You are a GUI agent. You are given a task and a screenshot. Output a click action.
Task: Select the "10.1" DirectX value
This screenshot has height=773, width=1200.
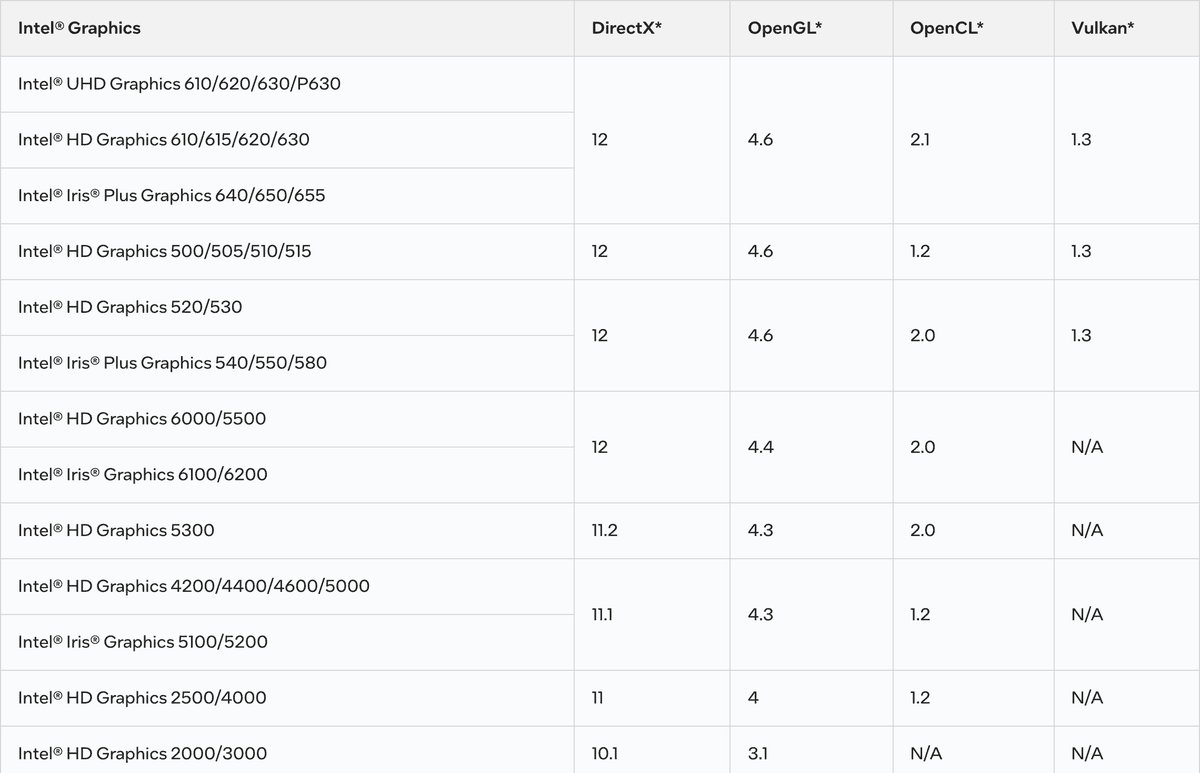[605, 754]
